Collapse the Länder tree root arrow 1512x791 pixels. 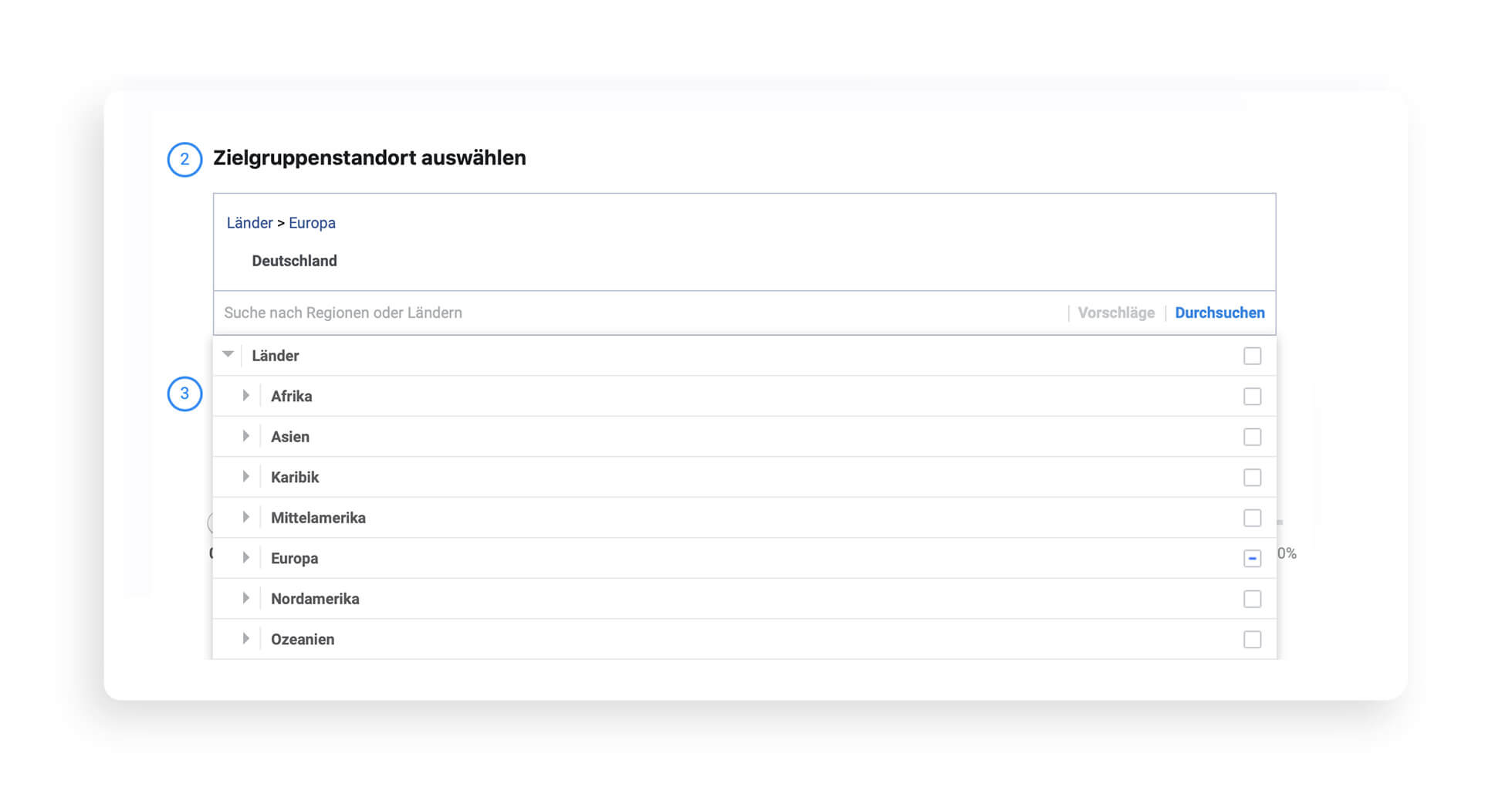click(228, 355)
